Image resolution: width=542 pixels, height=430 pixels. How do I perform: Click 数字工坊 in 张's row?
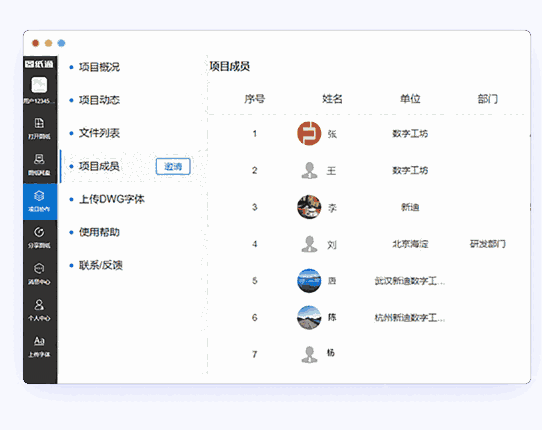click(x=410, y=133)
